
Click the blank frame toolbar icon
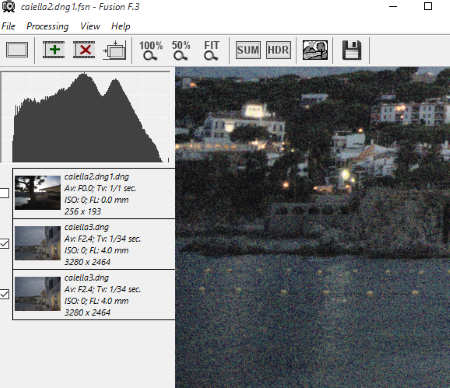pyautogui.click(x=17, y=50)
